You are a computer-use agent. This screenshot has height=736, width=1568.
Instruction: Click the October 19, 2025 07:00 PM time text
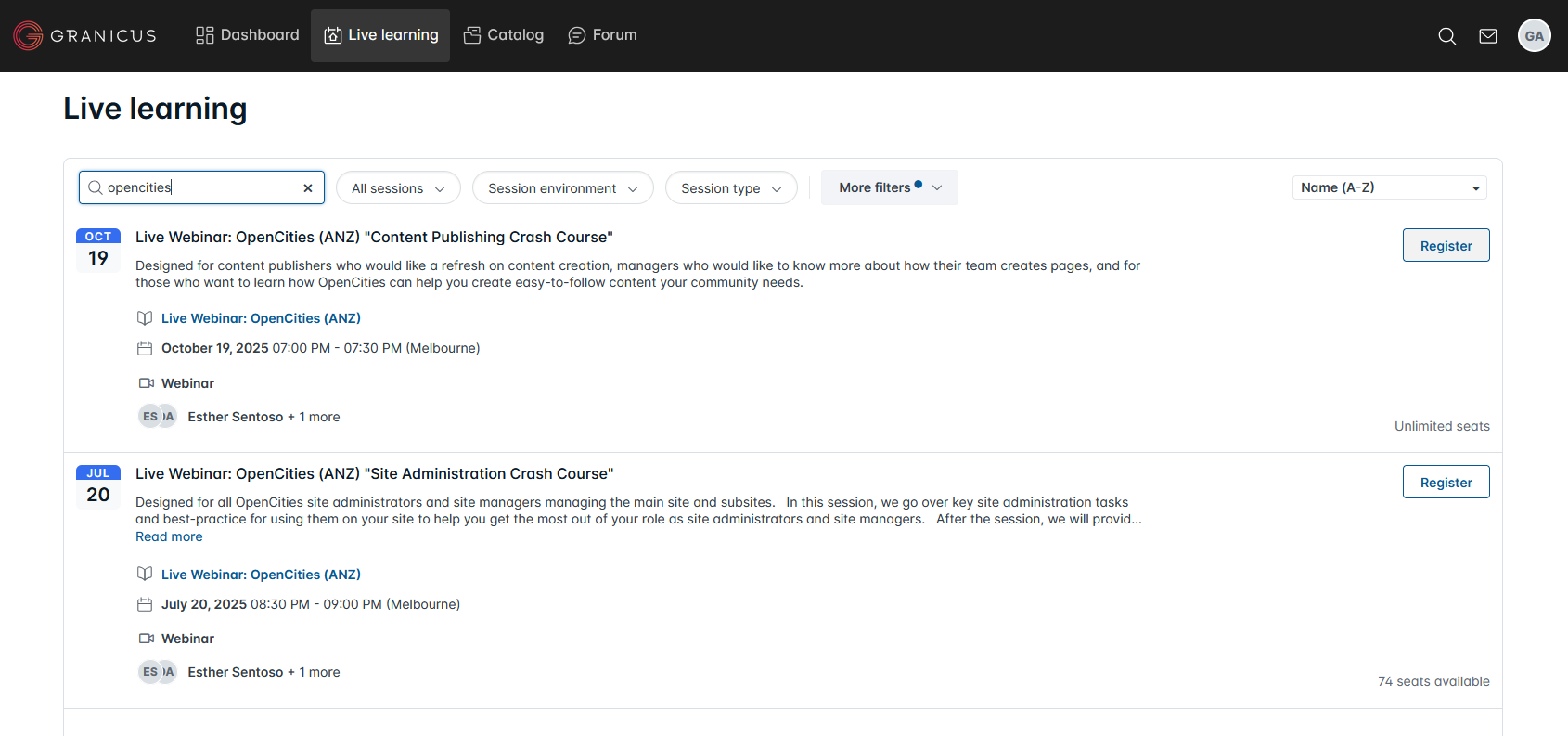coord(321,348)
